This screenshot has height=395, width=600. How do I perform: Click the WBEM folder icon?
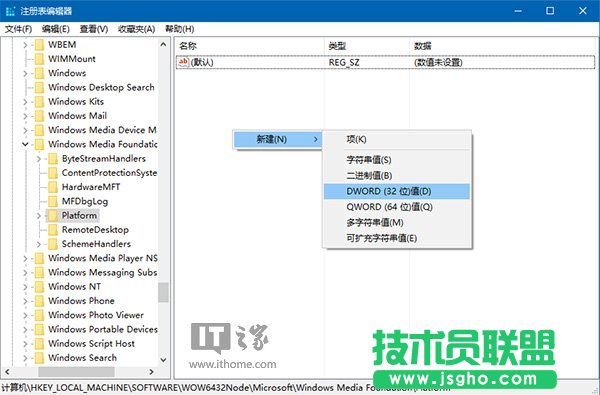pyautogui.click(x=39, y=45)
